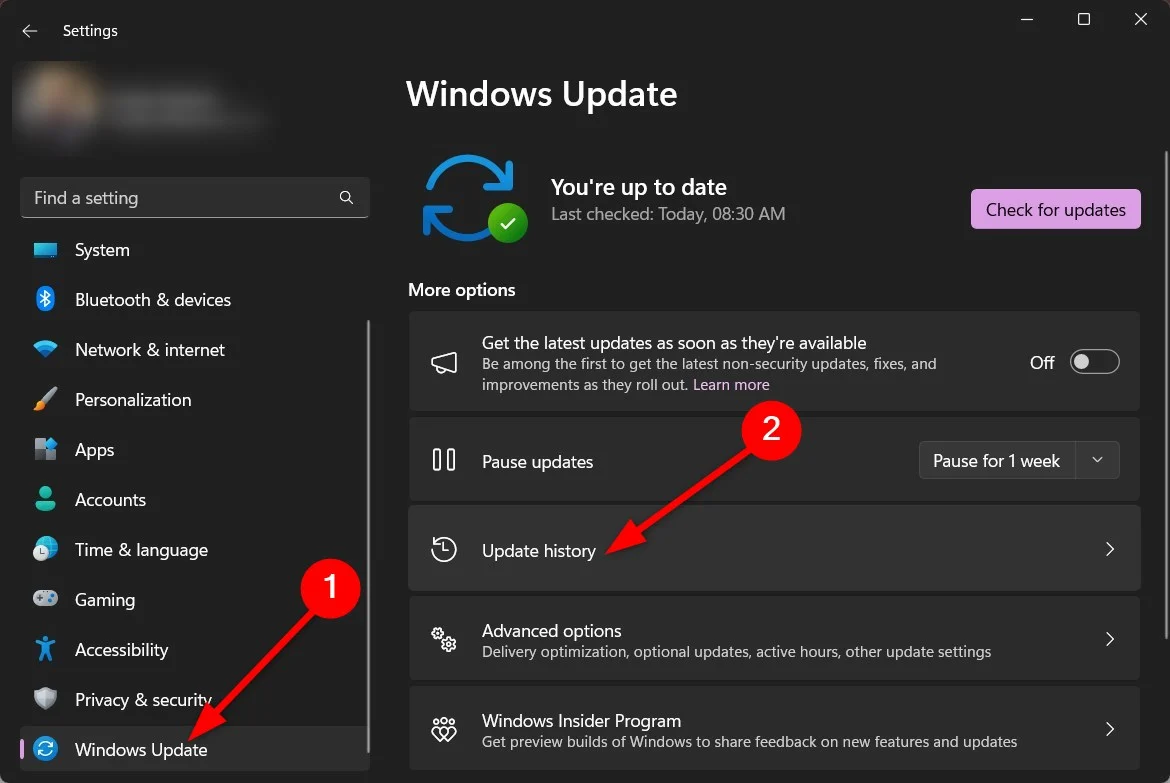This screenshot has height=783, width=1170.
Task: Click the Network wifi icon
Action: coord(46,349)
